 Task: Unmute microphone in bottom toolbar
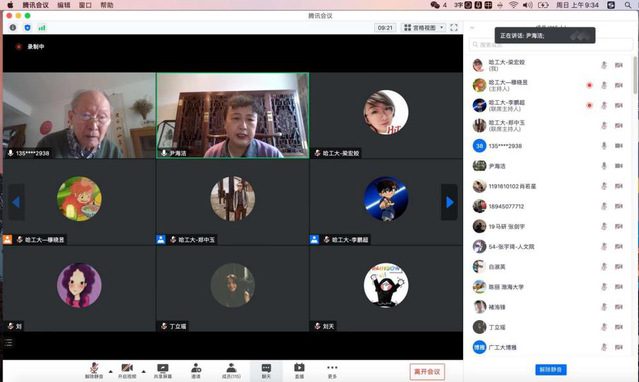94,370
